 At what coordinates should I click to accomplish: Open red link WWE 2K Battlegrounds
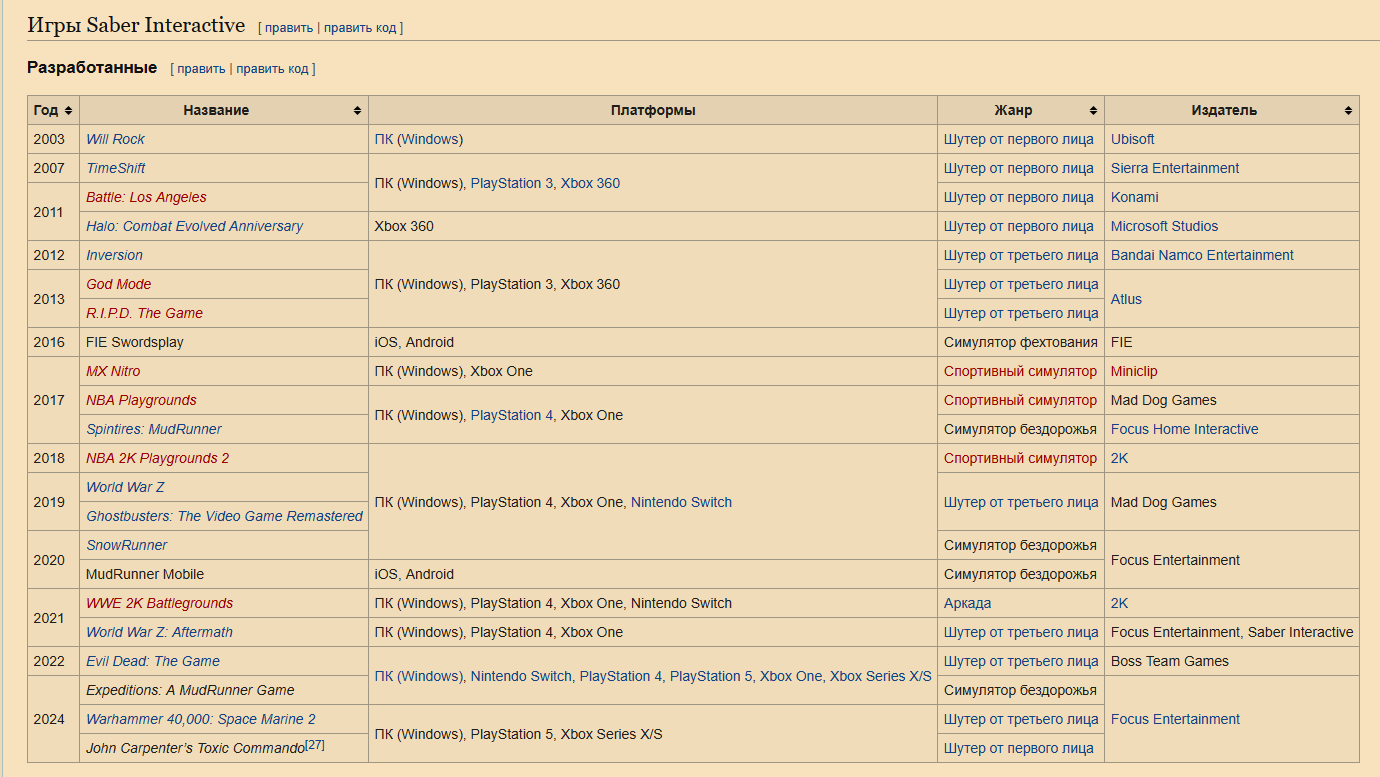(159, 603)
